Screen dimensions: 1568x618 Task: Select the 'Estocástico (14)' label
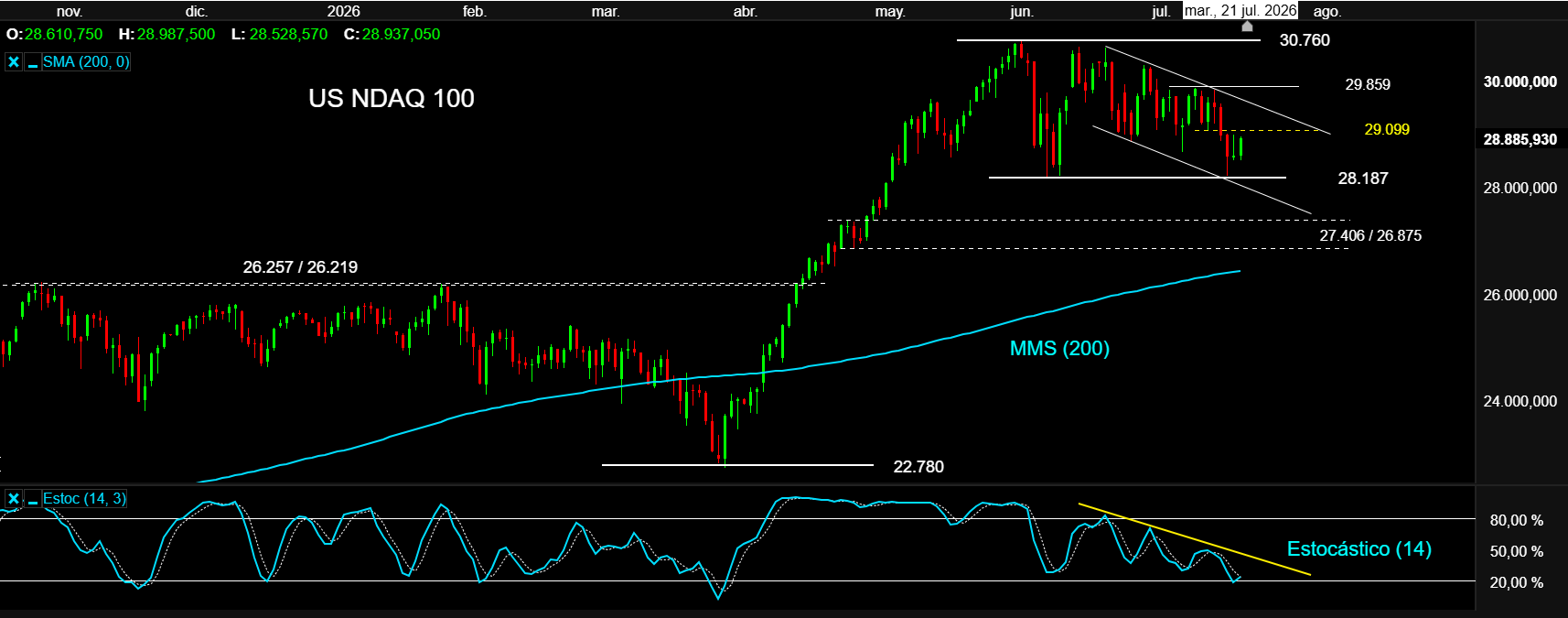[x=1359, y=548]
